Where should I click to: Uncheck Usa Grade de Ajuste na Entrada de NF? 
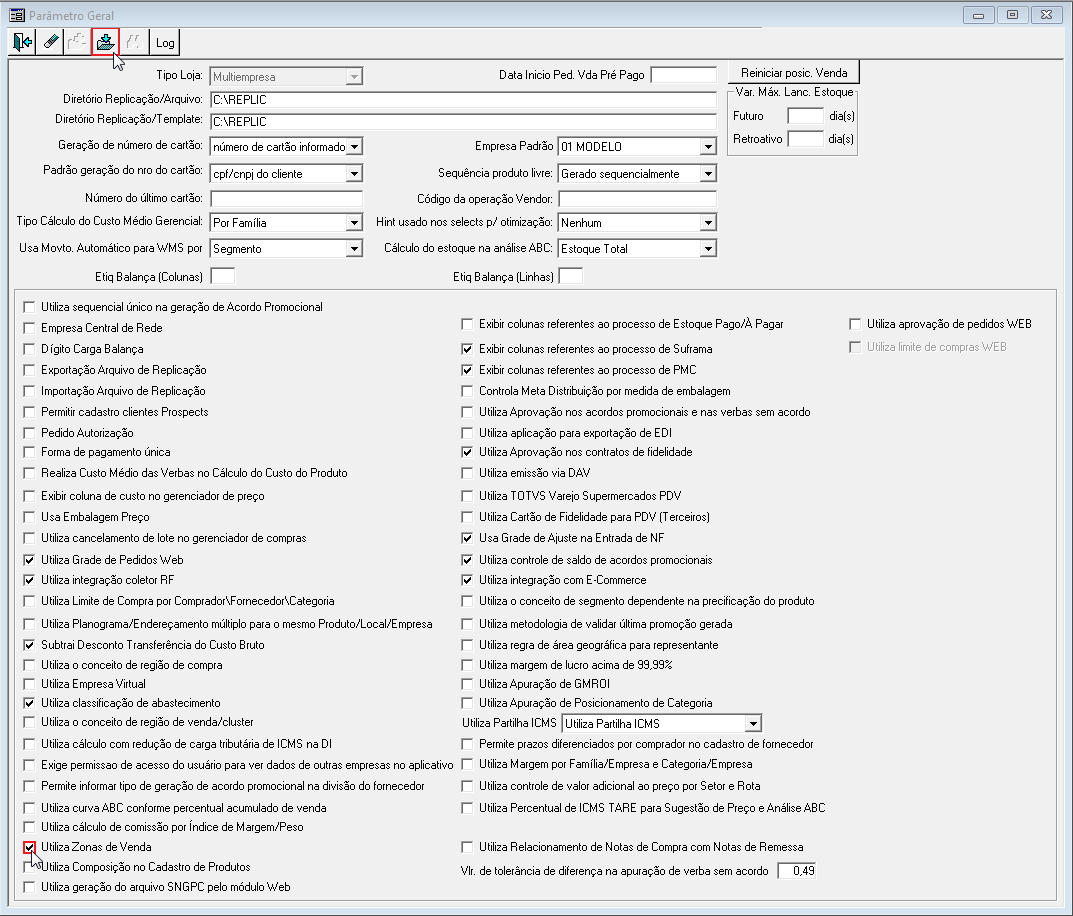(467, 538)
